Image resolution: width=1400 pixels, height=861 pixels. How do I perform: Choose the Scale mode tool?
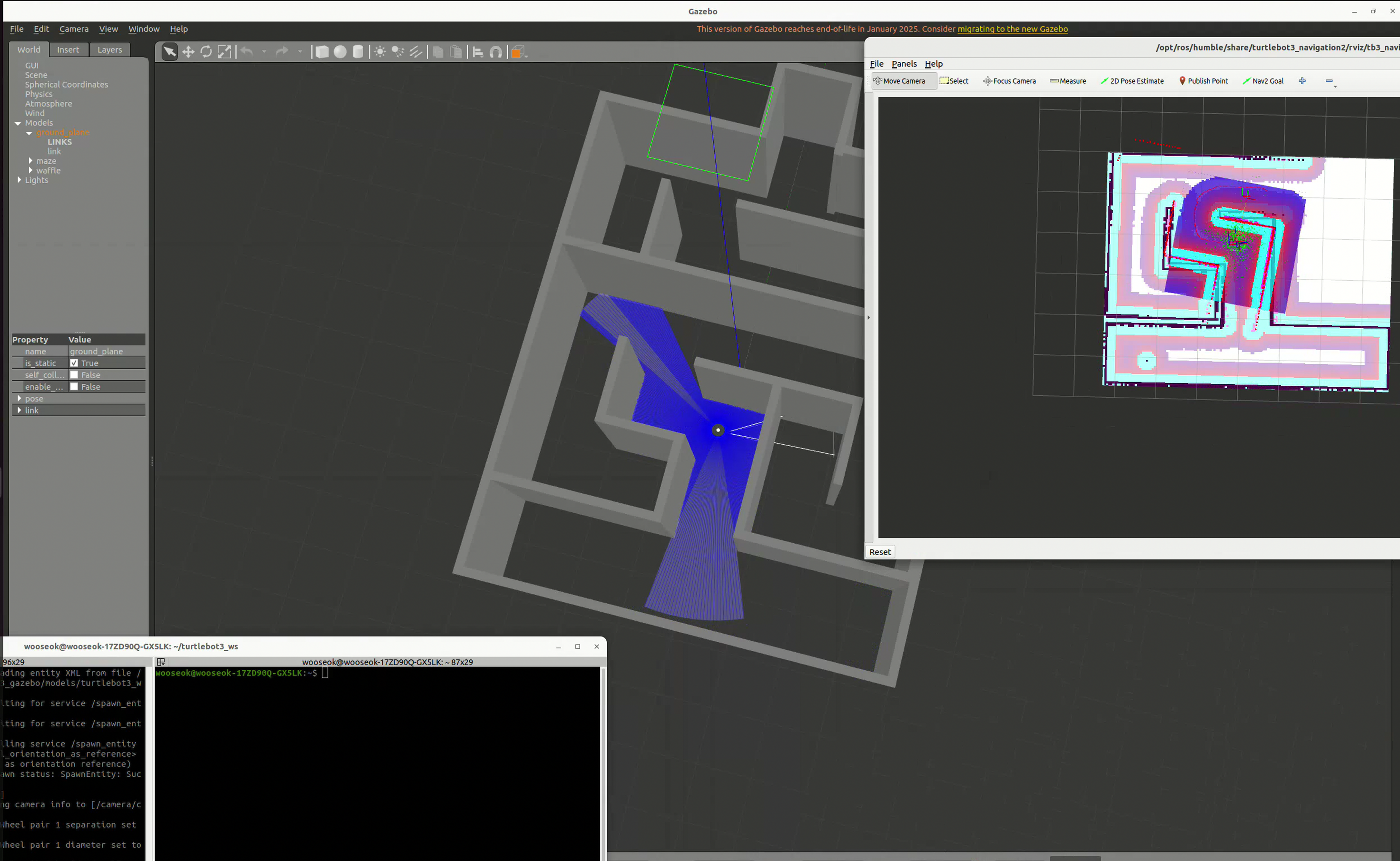225,52
